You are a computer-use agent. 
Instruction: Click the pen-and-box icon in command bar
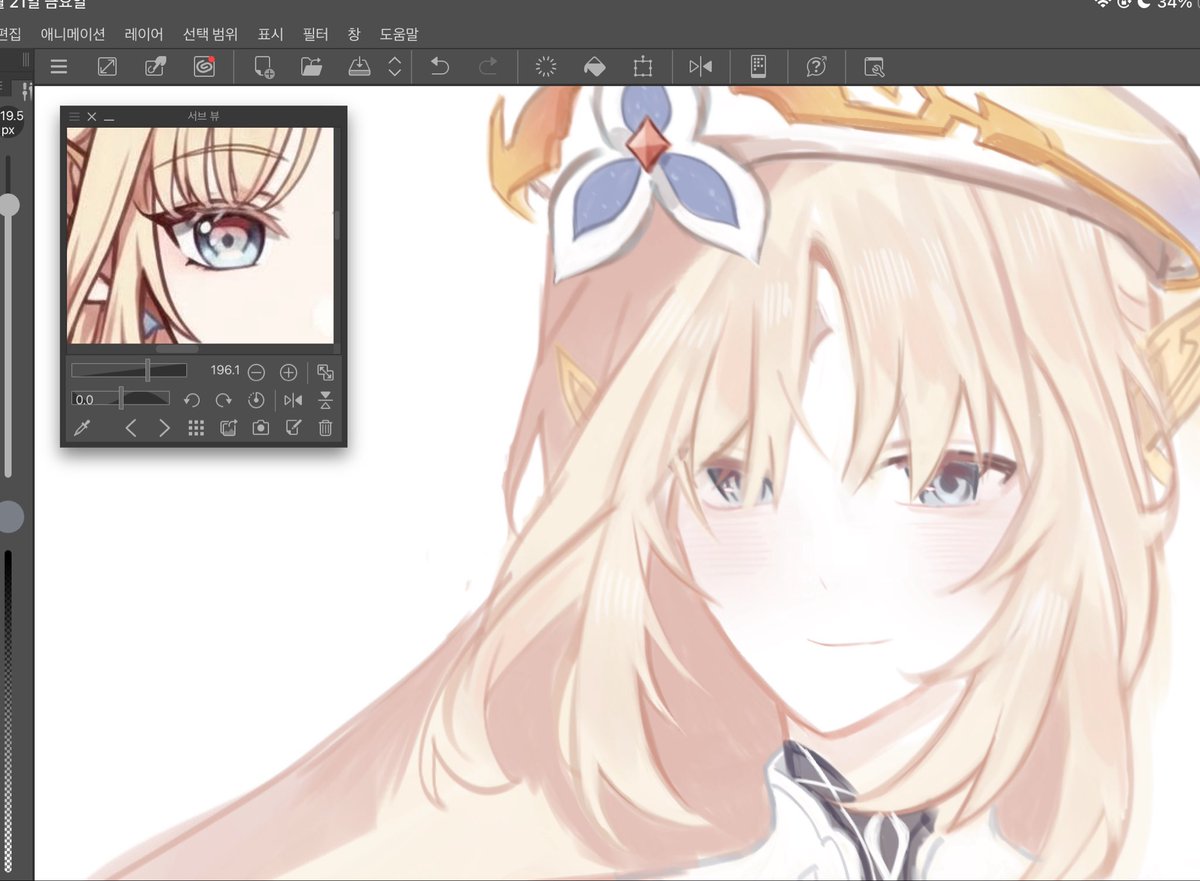click(x=156, y=67)
